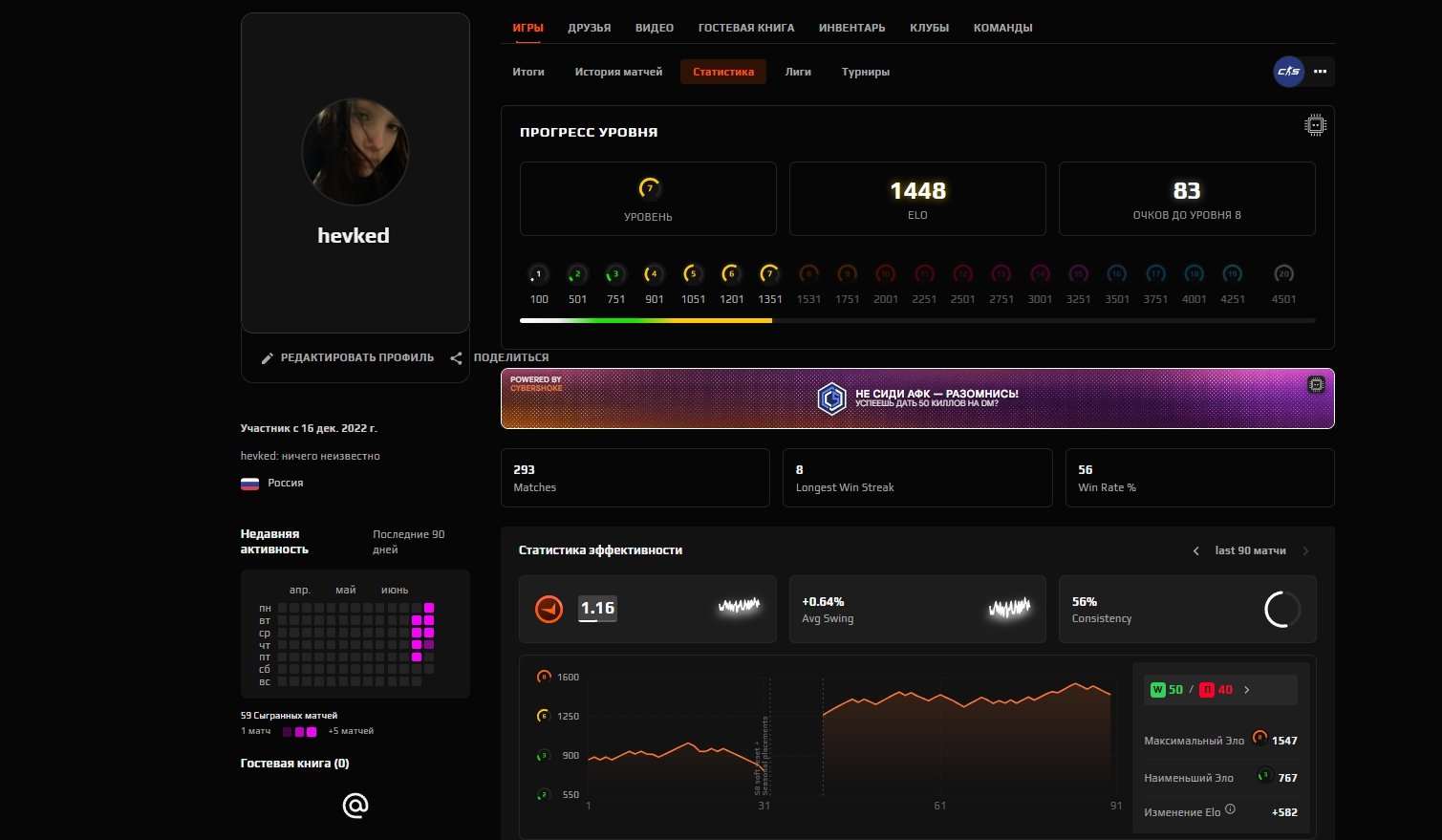Click the orange rating icon beside 1.16
This screenshot has width=1442, height=840.
click(x=549, y=609)
